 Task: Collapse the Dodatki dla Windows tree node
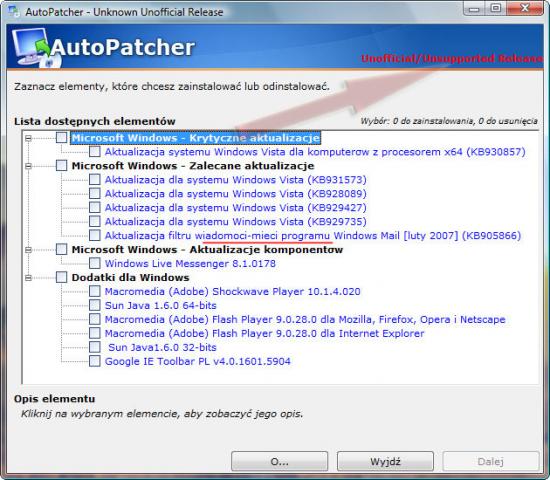pyautogui.click(x=28, y=278)
